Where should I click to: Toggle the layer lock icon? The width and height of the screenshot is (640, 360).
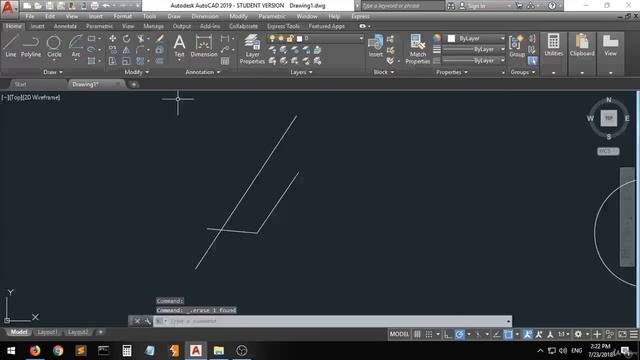290,38
